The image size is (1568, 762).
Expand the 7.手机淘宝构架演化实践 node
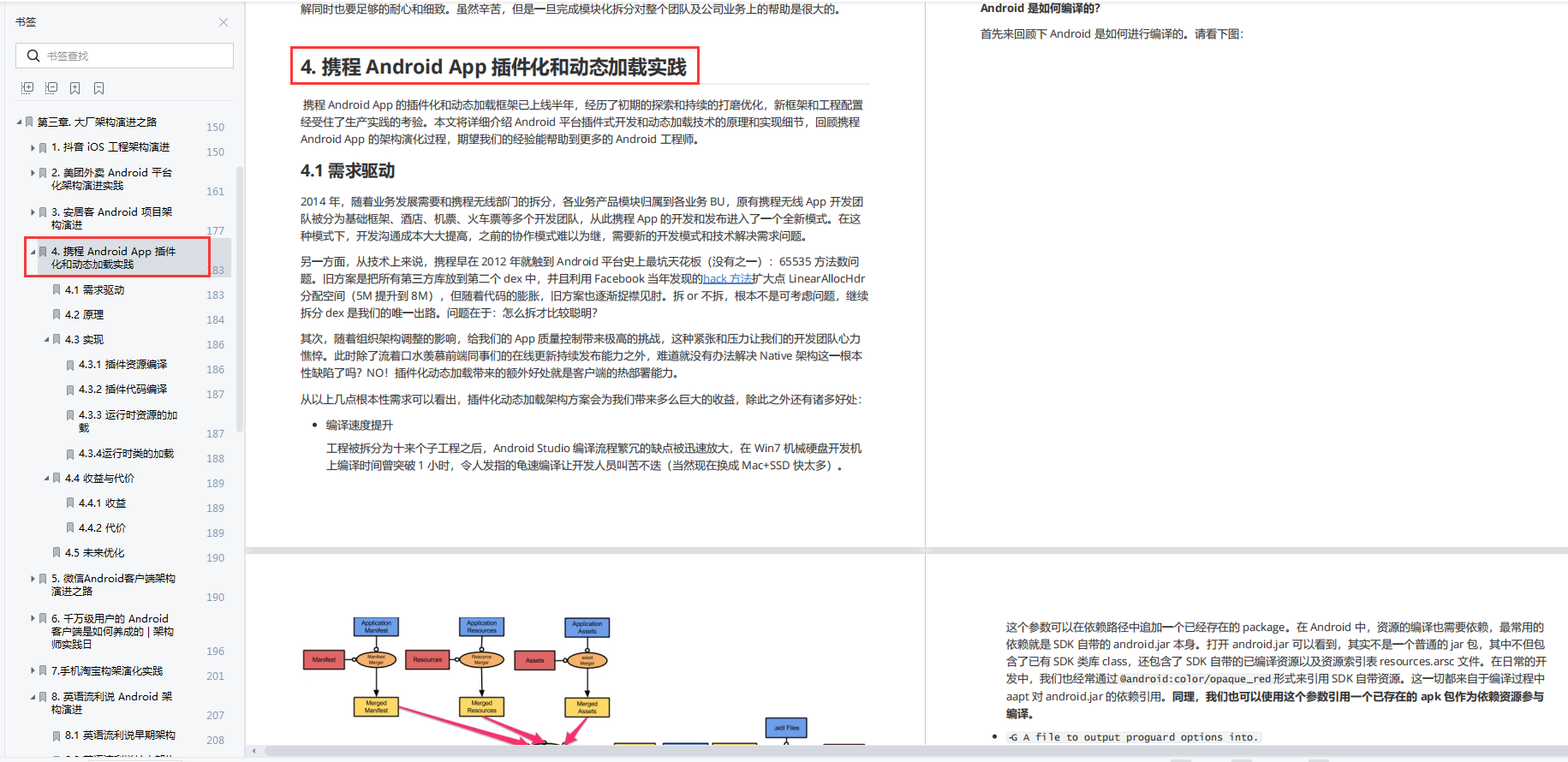pyautogui.click(x=33, y=671)
